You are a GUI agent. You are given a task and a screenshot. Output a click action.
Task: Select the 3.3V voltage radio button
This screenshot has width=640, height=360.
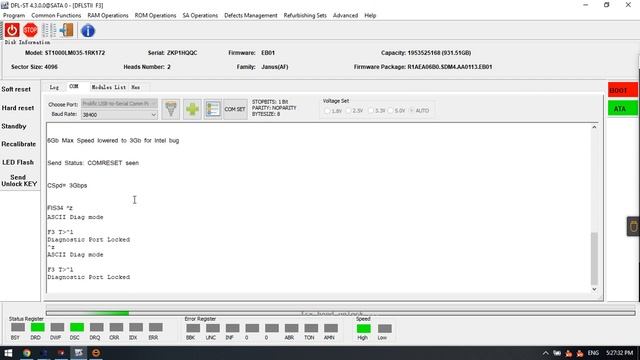371,111
